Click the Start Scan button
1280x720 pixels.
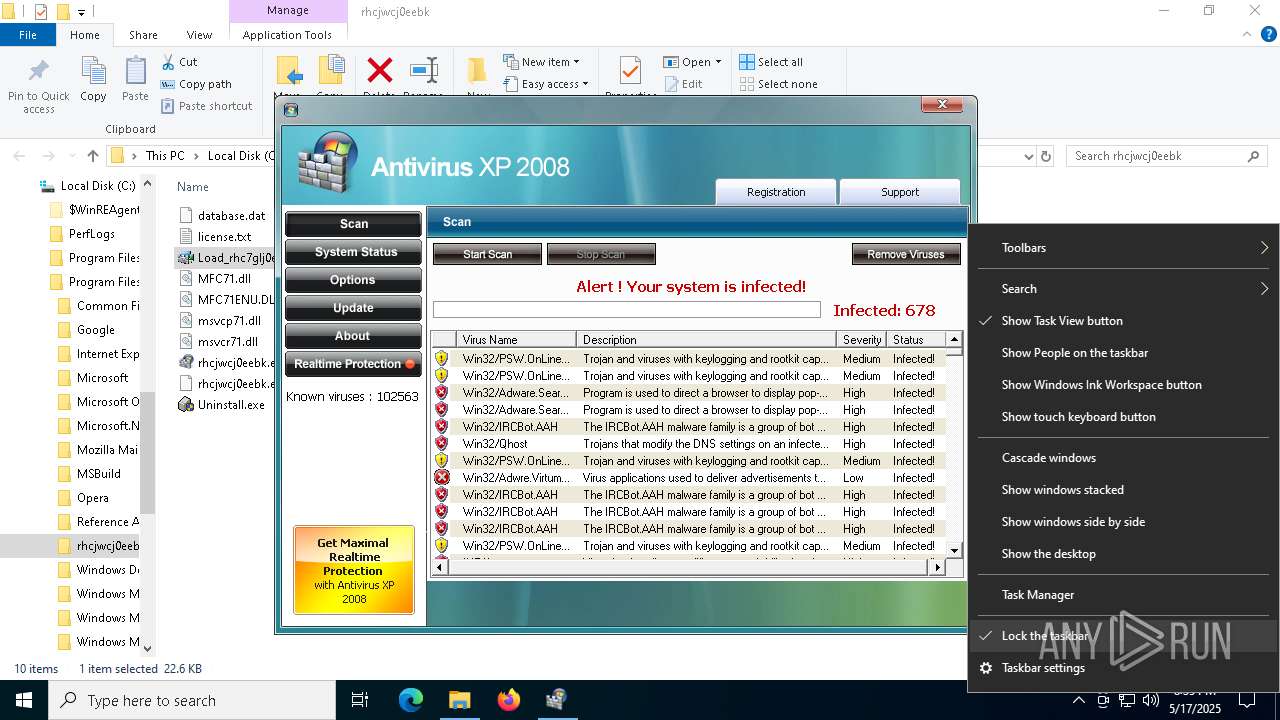[487, 254]
